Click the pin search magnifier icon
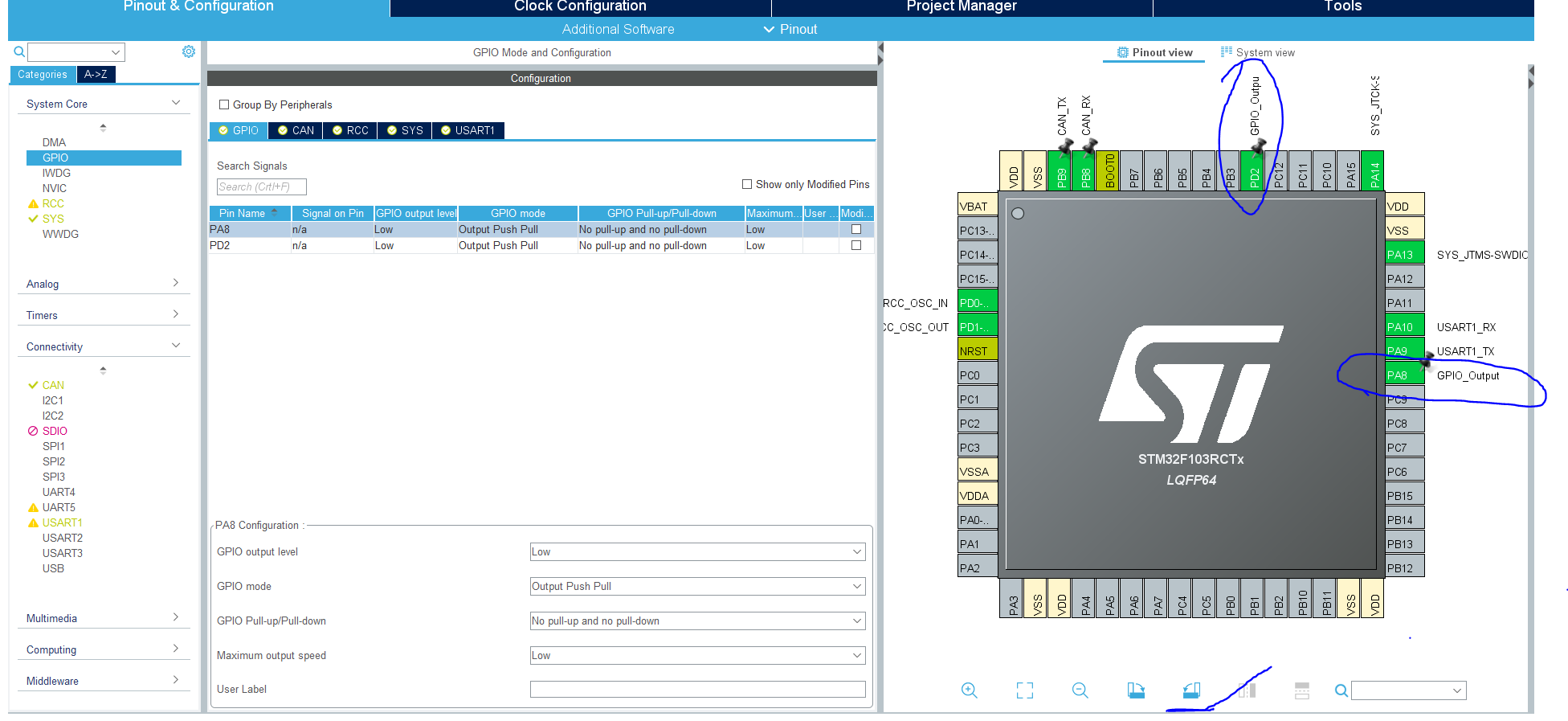1568x721 pixels. pos(1341,690)
